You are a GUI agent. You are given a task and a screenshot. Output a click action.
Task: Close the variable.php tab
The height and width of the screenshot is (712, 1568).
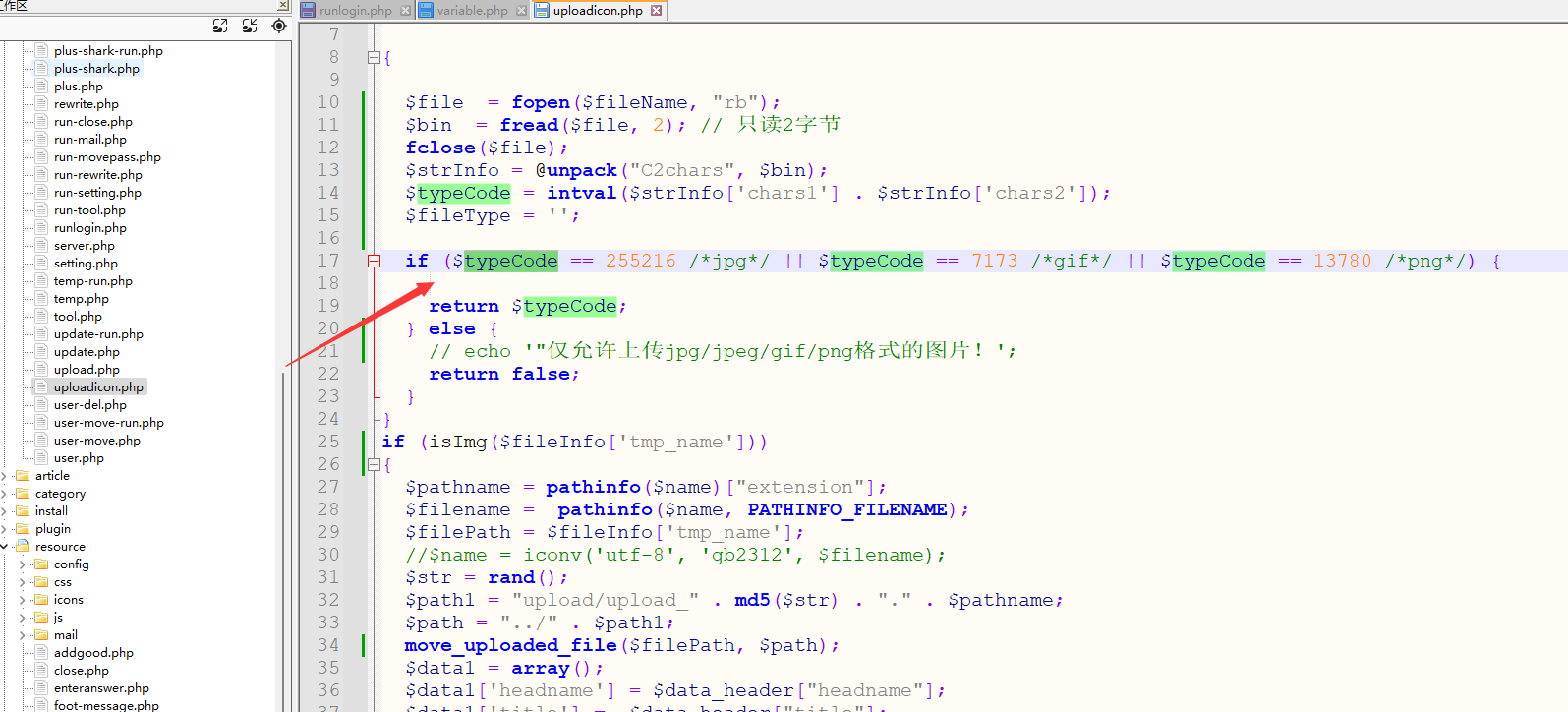tap(522, 11)
